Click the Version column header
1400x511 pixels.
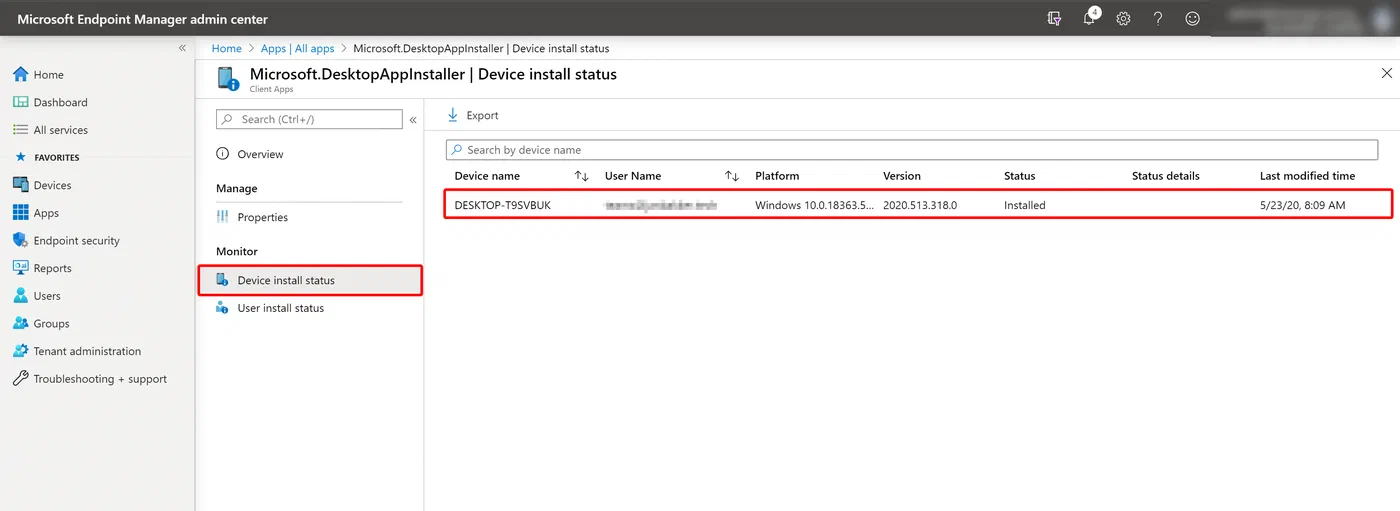tap(902, 176)
